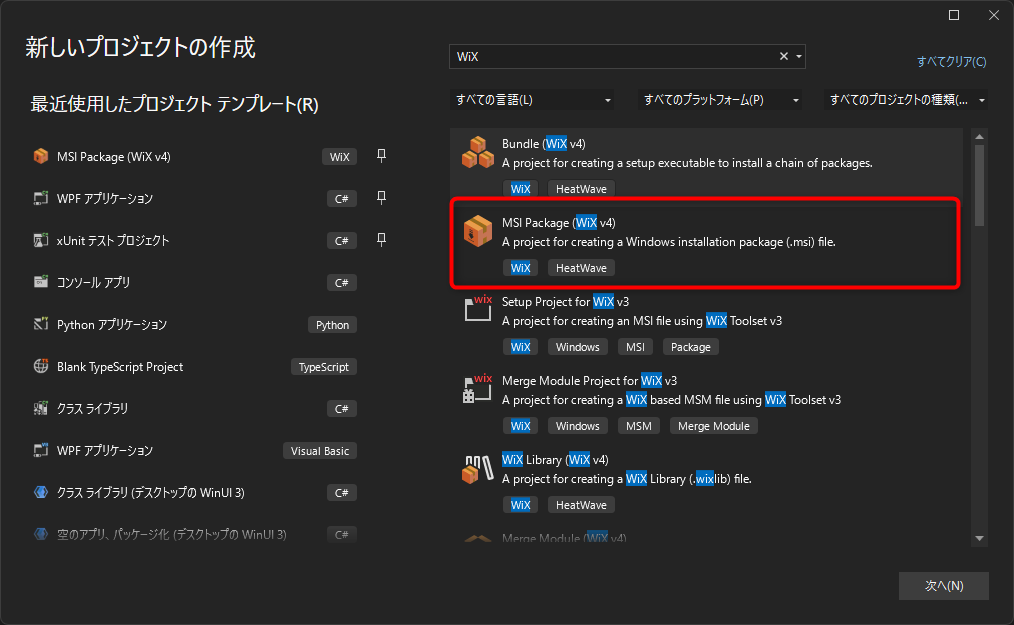1014x625 pixels.
Task: Click the "Merge Module" tag
Action: [x=713, y=426]
